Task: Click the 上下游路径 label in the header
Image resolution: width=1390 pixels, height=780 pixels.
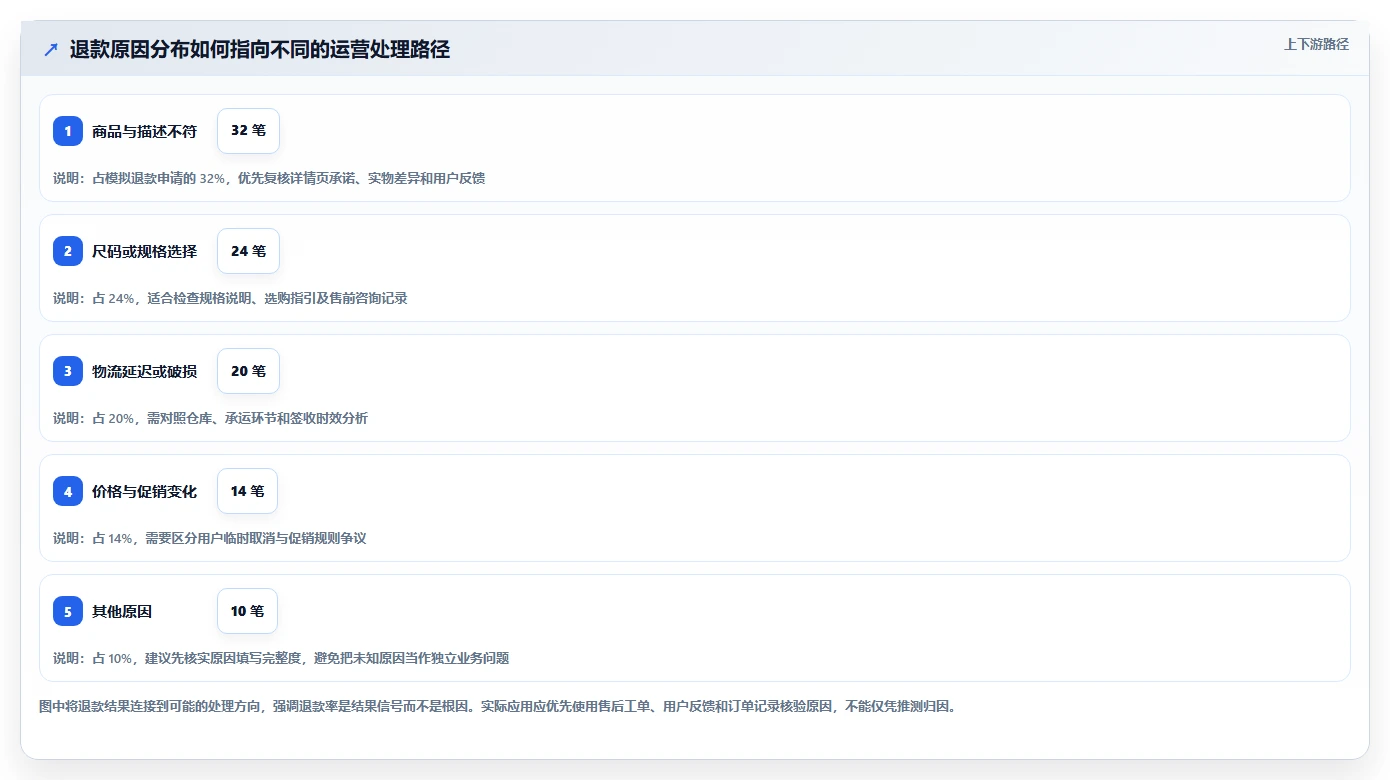Action: point(1316,44)
